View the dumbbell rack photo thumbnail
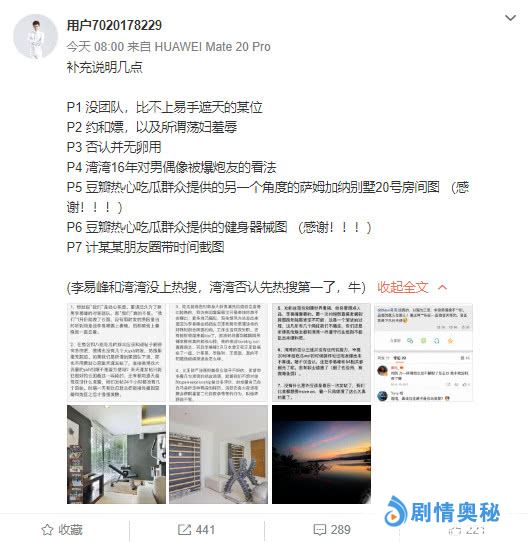The width and height of the screenshot is (528, 542). [x=219, y=455]
